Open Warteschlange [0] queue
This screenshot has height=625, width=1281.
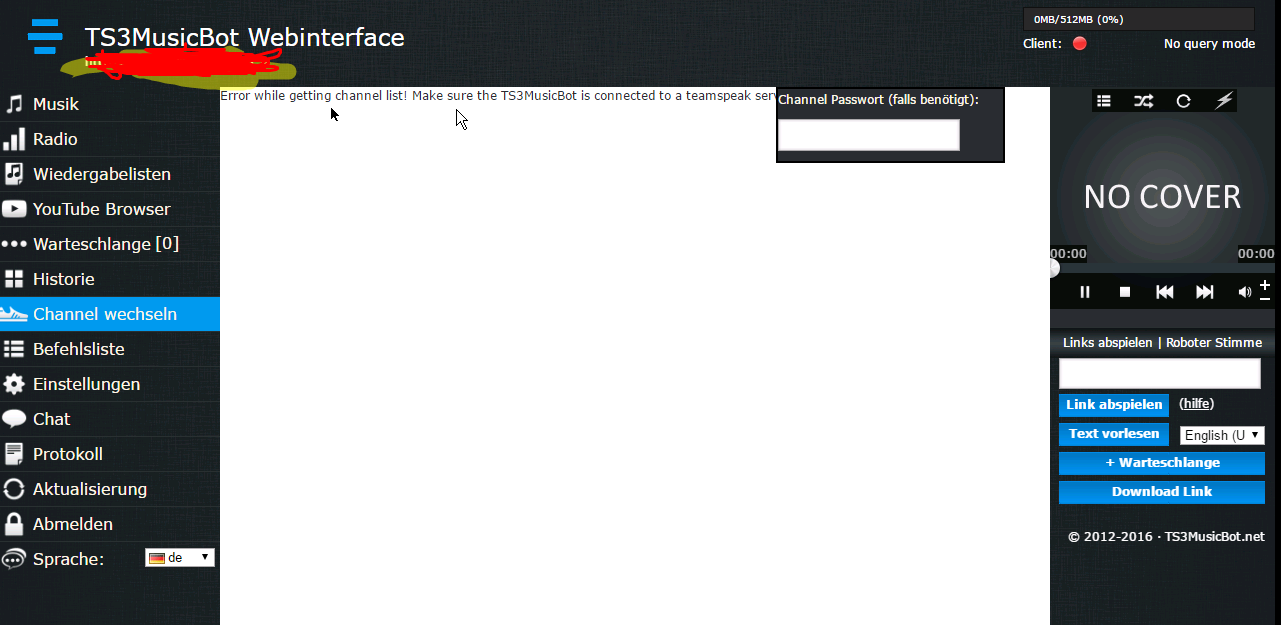[110, 244]
